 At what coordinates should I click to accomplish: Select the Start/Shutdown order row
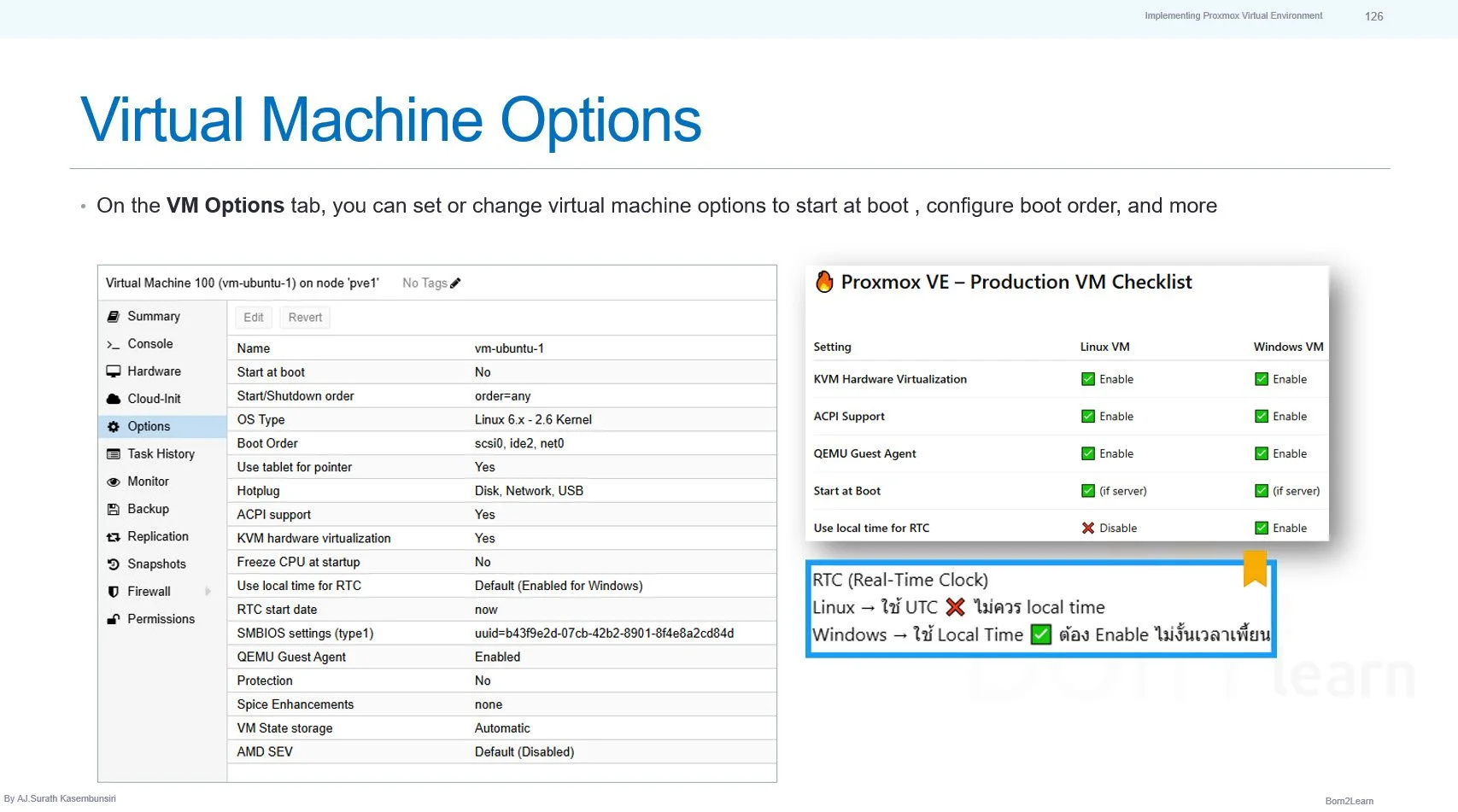(502, 396)
